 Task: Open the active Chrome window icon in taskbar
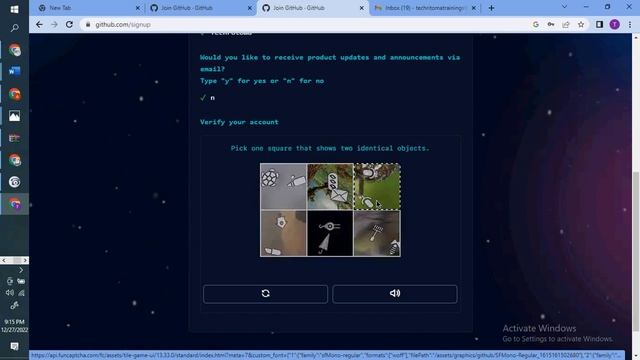coord(14,204)
